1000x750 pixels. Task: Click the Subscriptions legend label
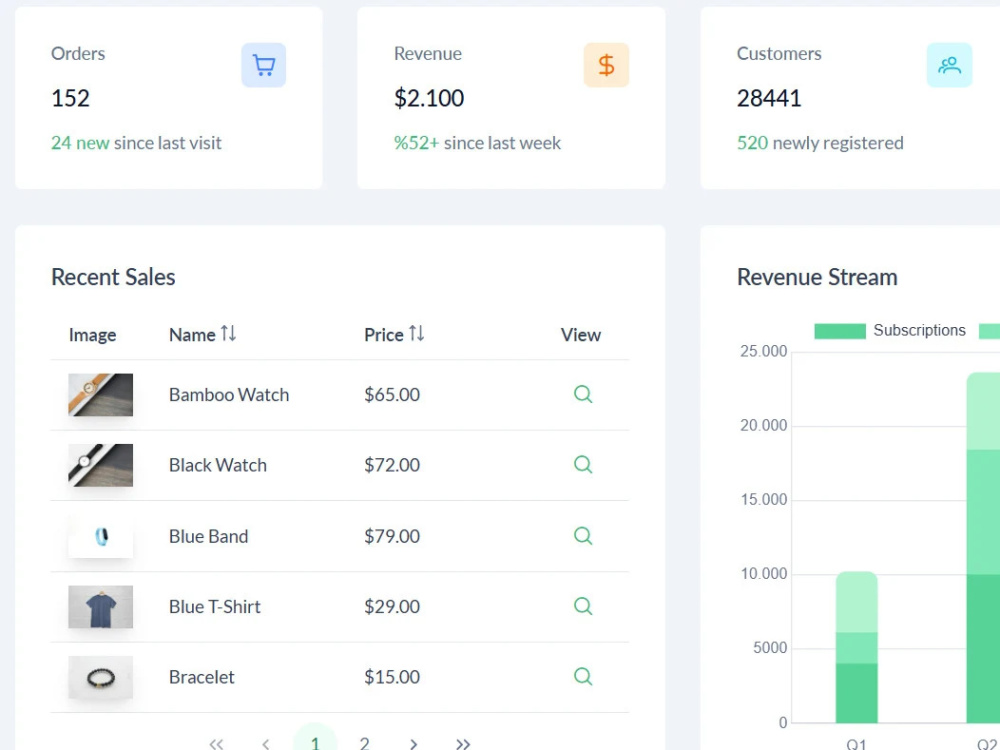[x=919, y=330]
